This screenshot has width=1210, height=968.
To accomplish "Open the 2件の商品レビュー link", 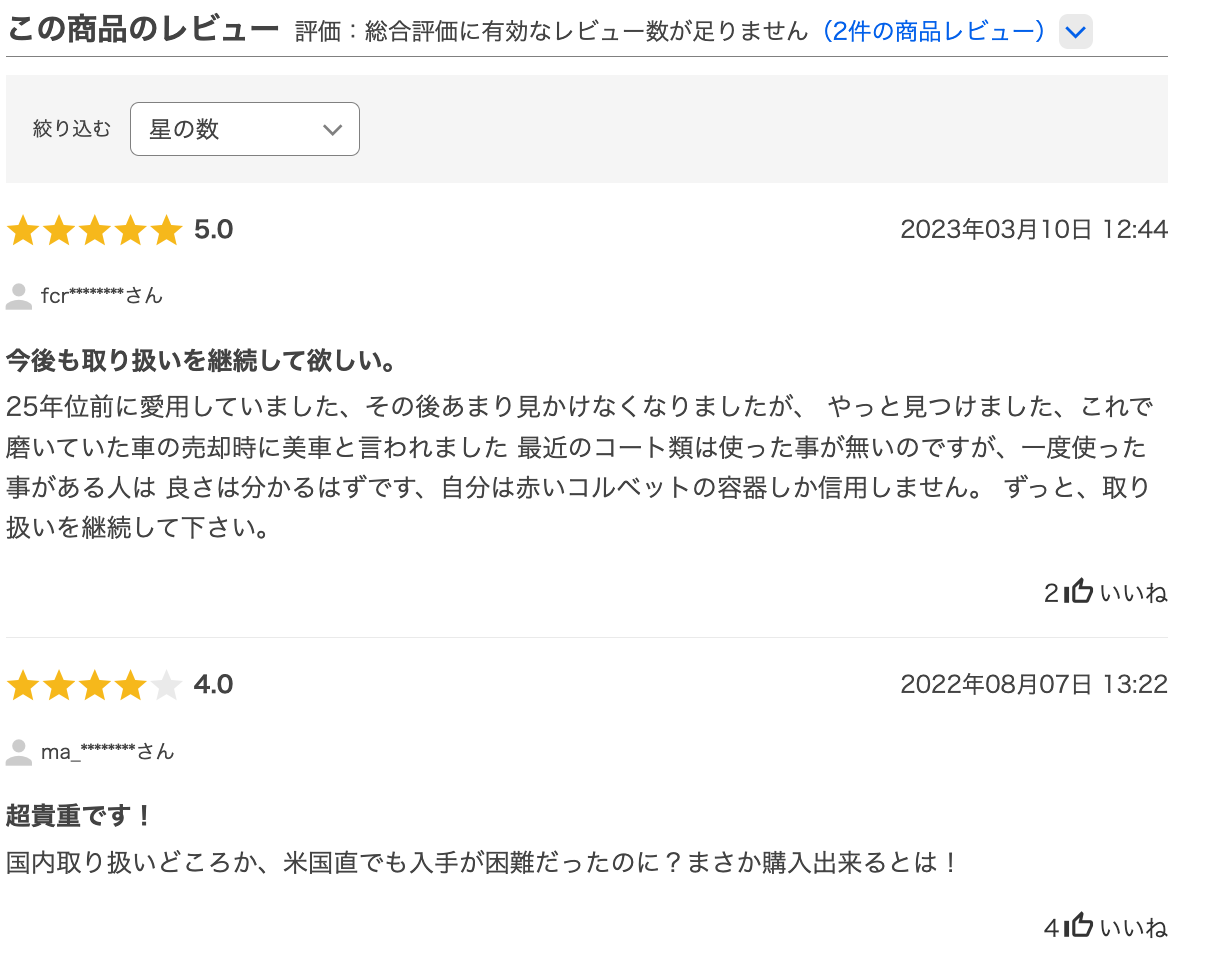I will 935,31.
